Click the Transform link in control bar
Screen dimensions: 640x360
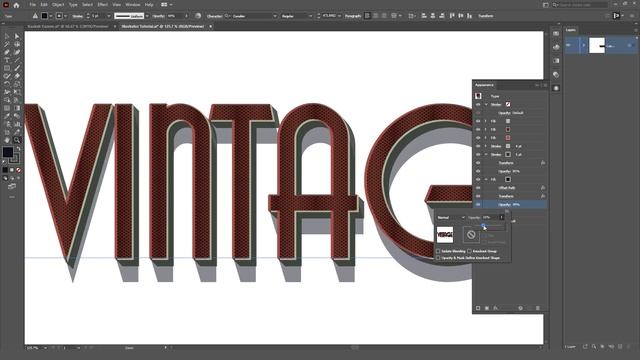click(486, 16)
